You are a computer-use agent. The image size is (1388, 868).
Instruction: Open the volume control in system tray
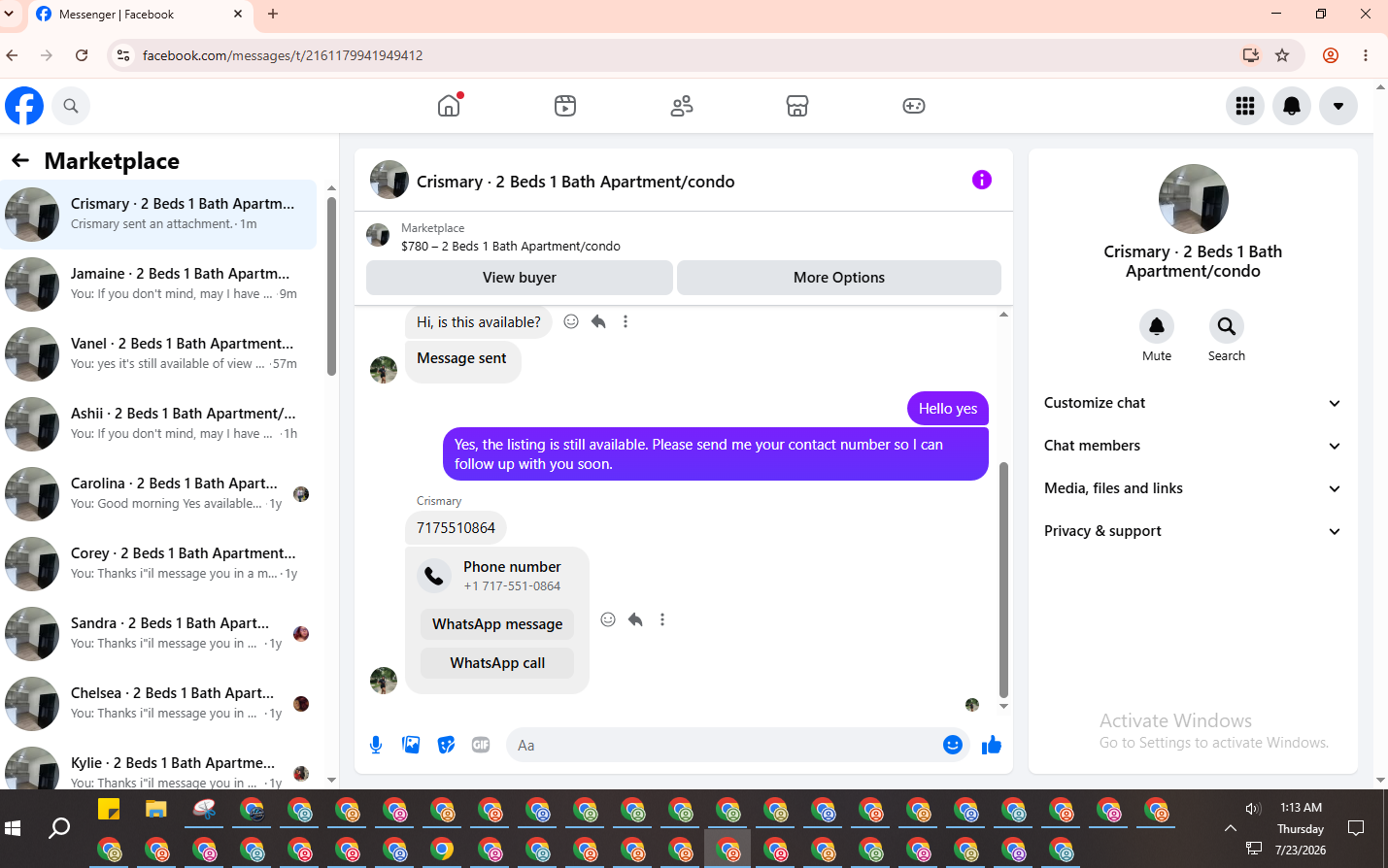[x=1253, y=809]
